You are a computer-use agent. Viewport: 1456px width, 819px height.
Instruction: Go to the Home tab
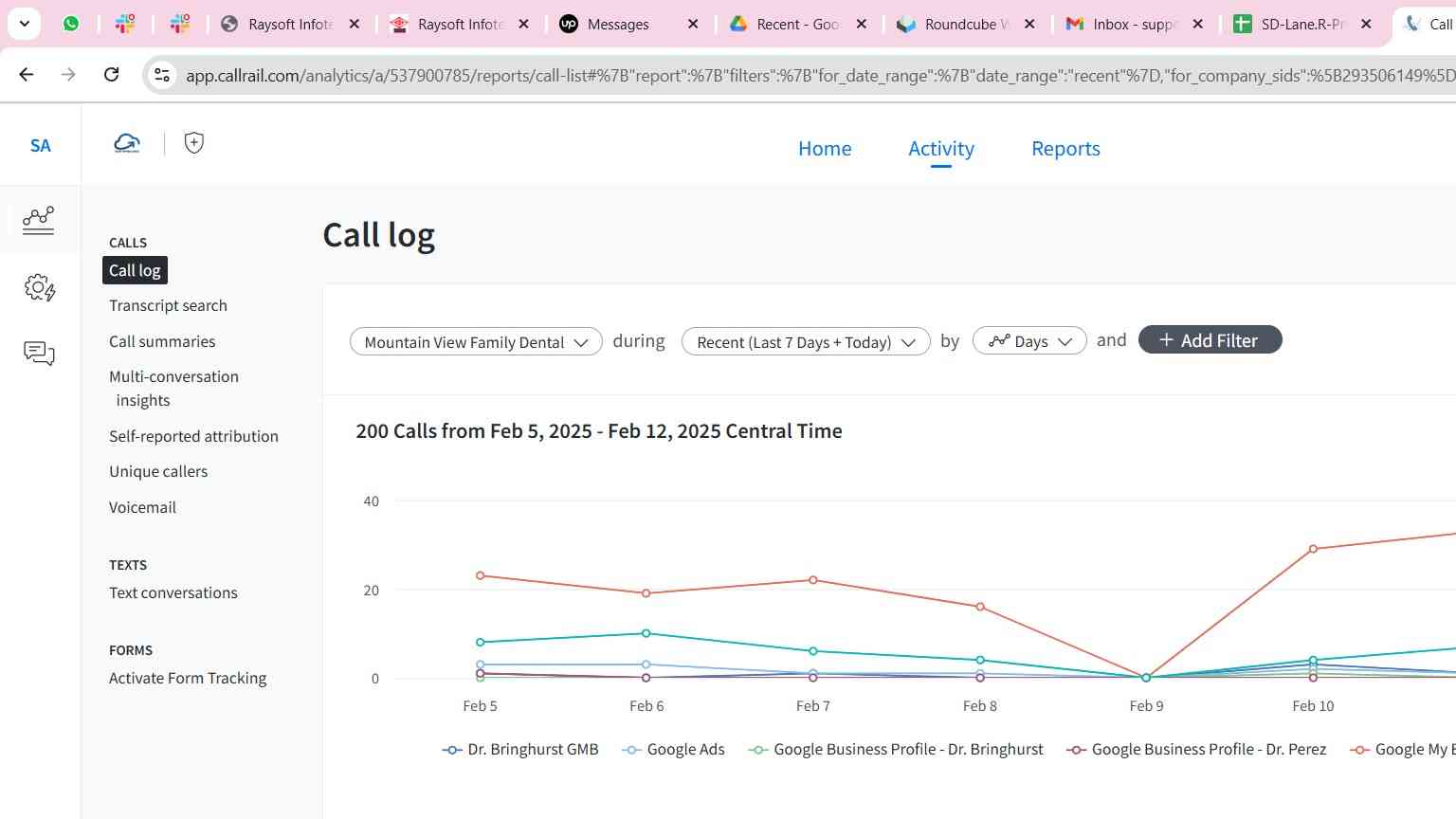click(825, 149)
